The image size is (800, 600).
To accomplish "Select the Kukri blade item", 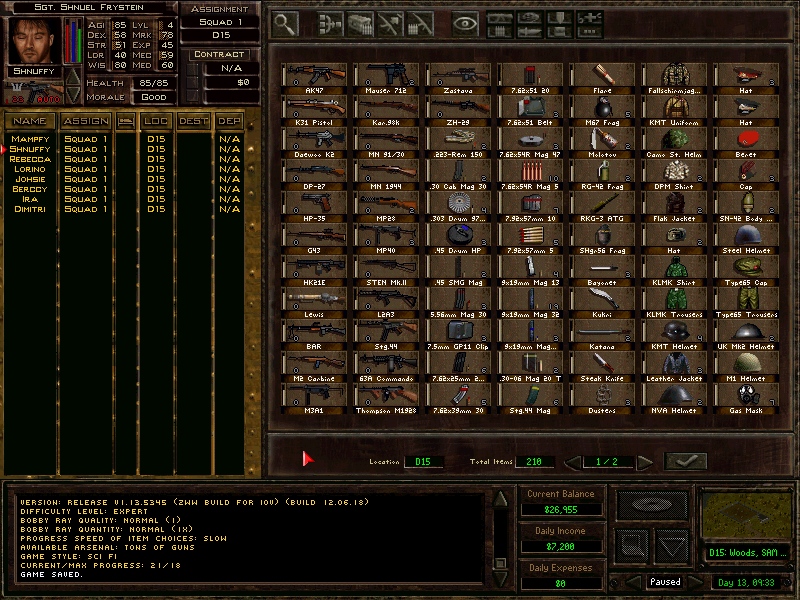I will (602, 303).
